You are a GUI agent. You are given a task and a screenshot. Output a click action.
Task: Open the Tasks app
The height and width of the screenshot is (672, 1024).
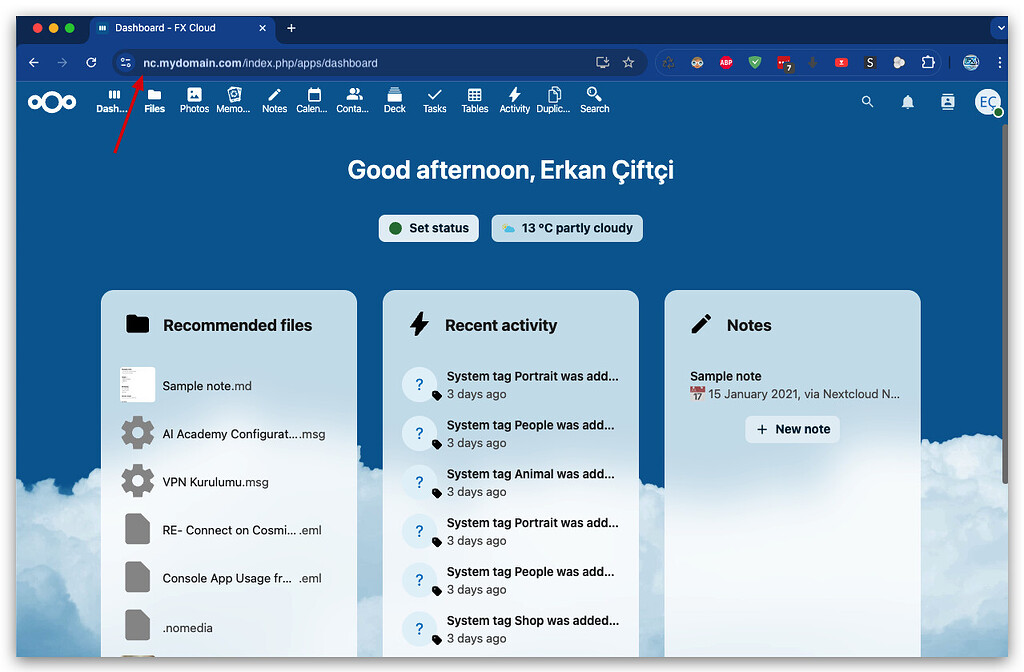coord(434,100)
